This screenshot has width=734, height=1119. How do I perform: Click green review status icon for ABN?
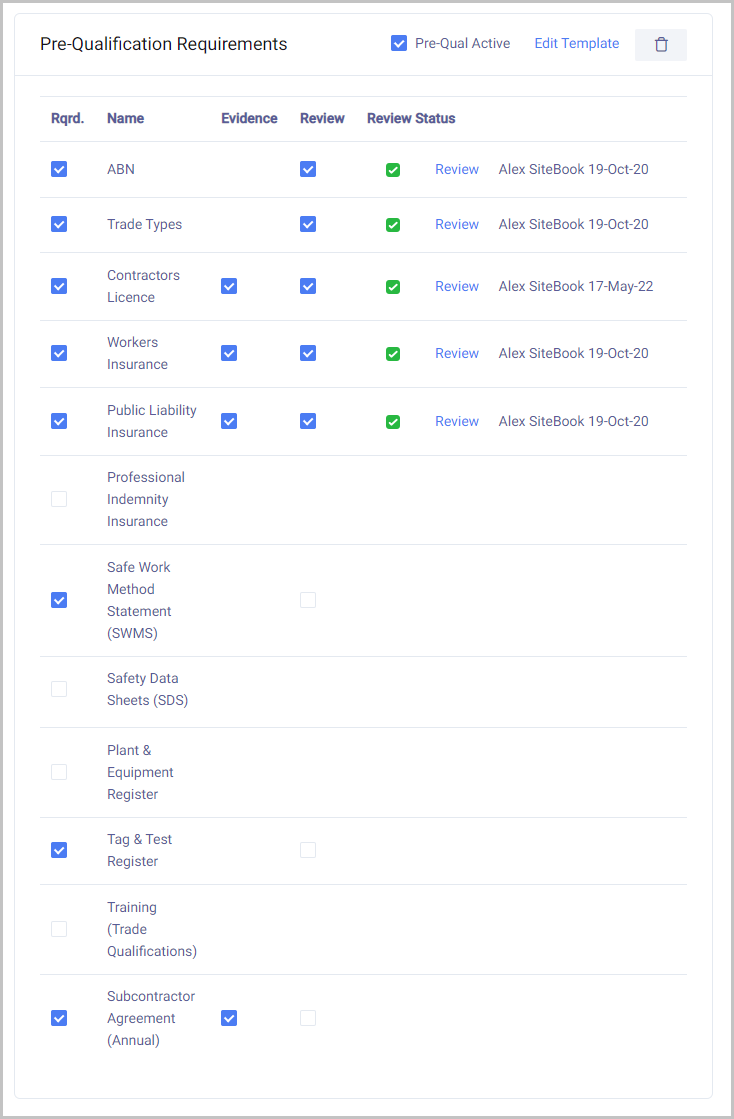393,170
